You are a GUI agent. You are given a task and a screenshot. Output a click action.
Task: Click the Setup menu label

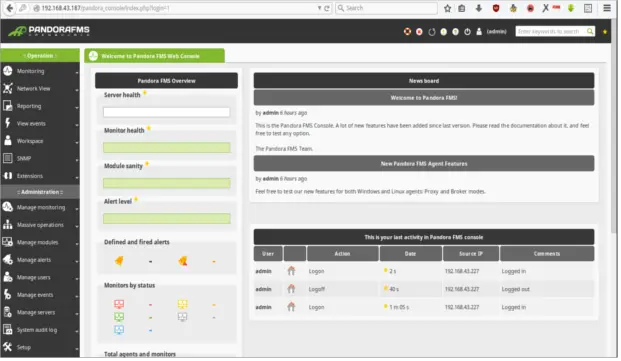(x=24, y=347)
